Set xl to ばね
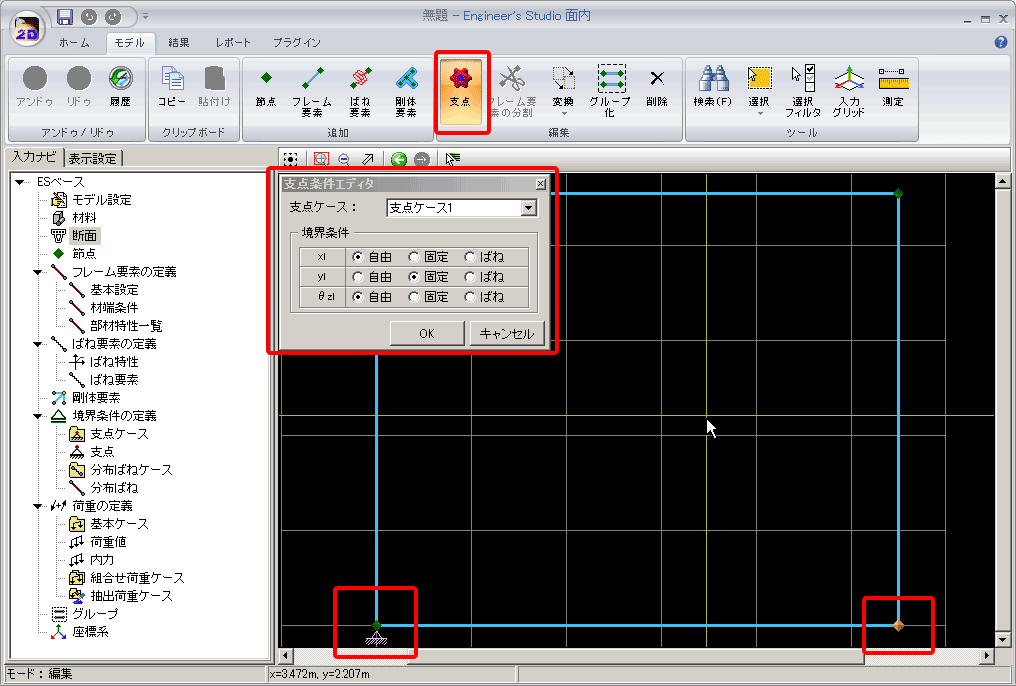Viewport: 1016px width, 686px height. click(x=470, y=257)
